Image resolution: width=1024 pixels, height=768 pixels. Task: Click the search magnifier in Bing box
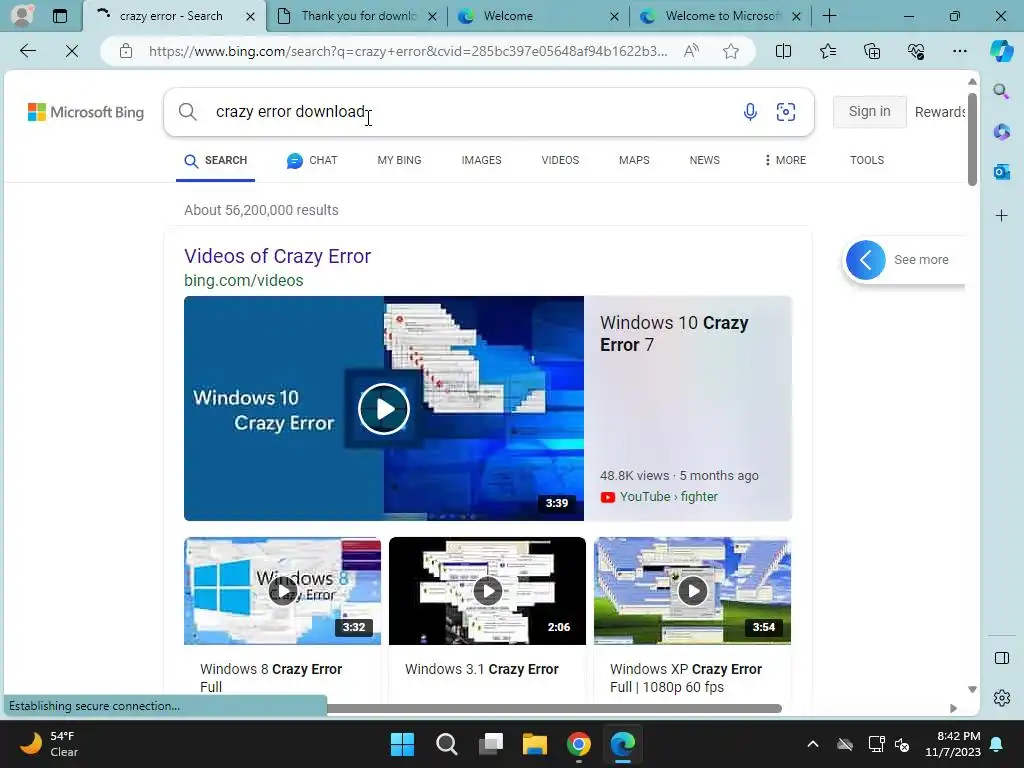coord(187,112)
